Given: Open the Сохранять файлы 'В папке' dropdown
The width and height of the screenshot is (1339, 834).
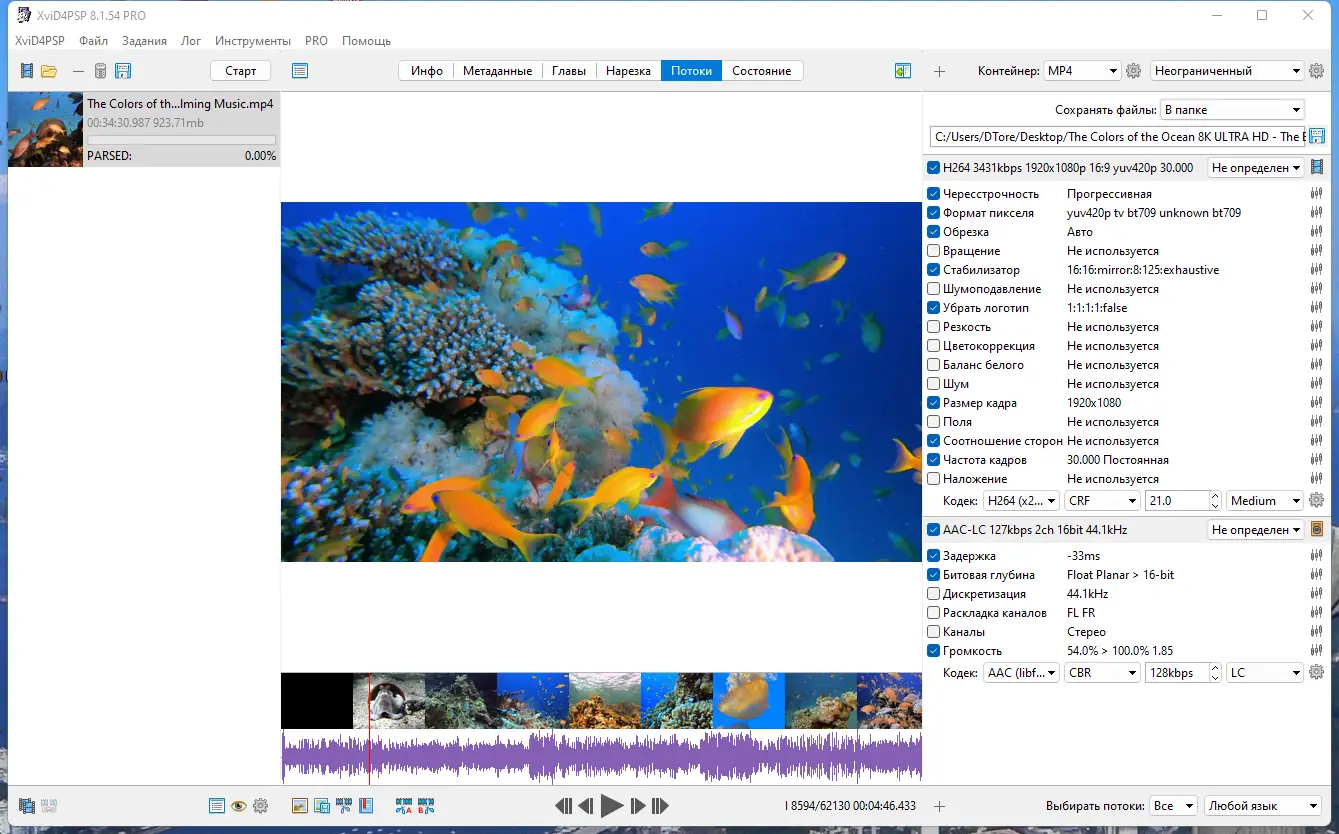Looking at the screenshot, I should point(1232,110).
